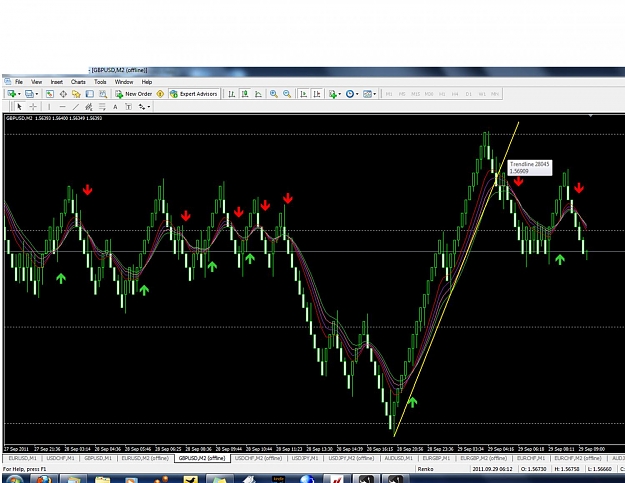
Task: Select the horizontal line tool
Action: point(62,107)
